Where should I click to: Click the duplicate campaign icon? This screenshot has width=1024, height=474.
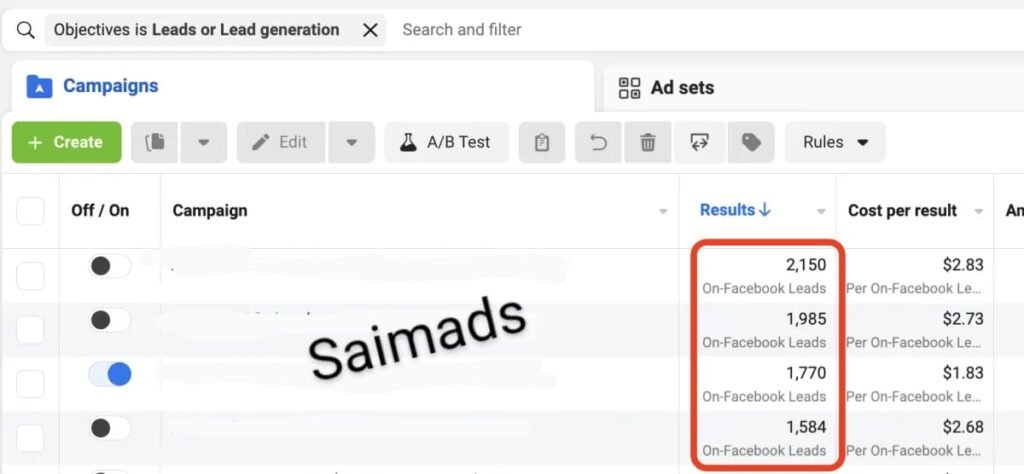click(x=155, y=143)
